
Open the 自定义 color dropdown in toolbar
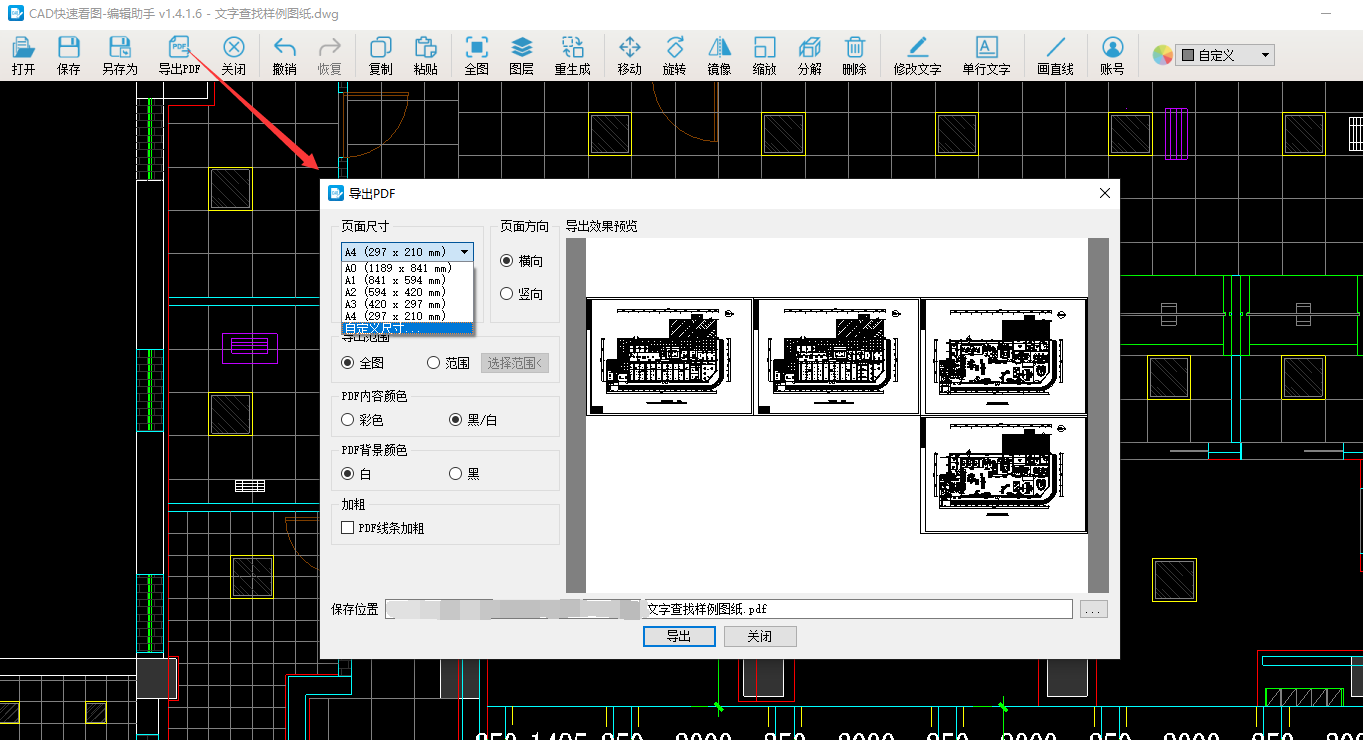[x=1225, y=55]
